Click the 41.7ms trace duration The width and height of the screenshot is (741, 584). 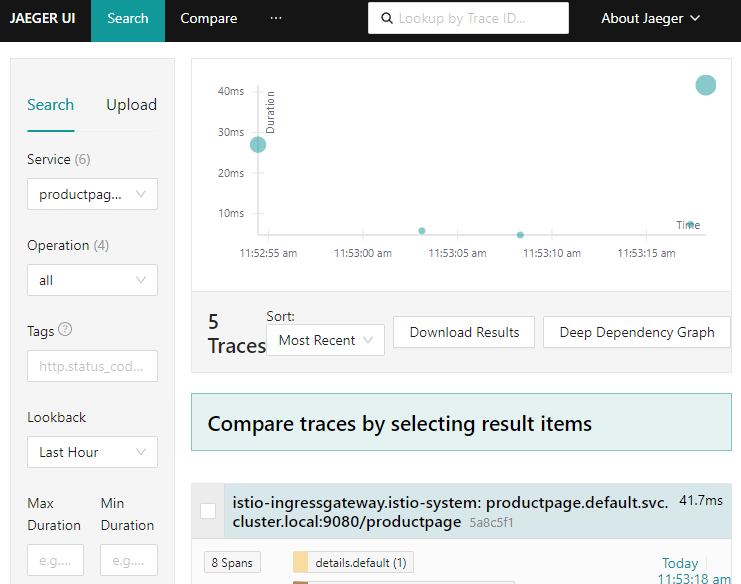[701, 500]
